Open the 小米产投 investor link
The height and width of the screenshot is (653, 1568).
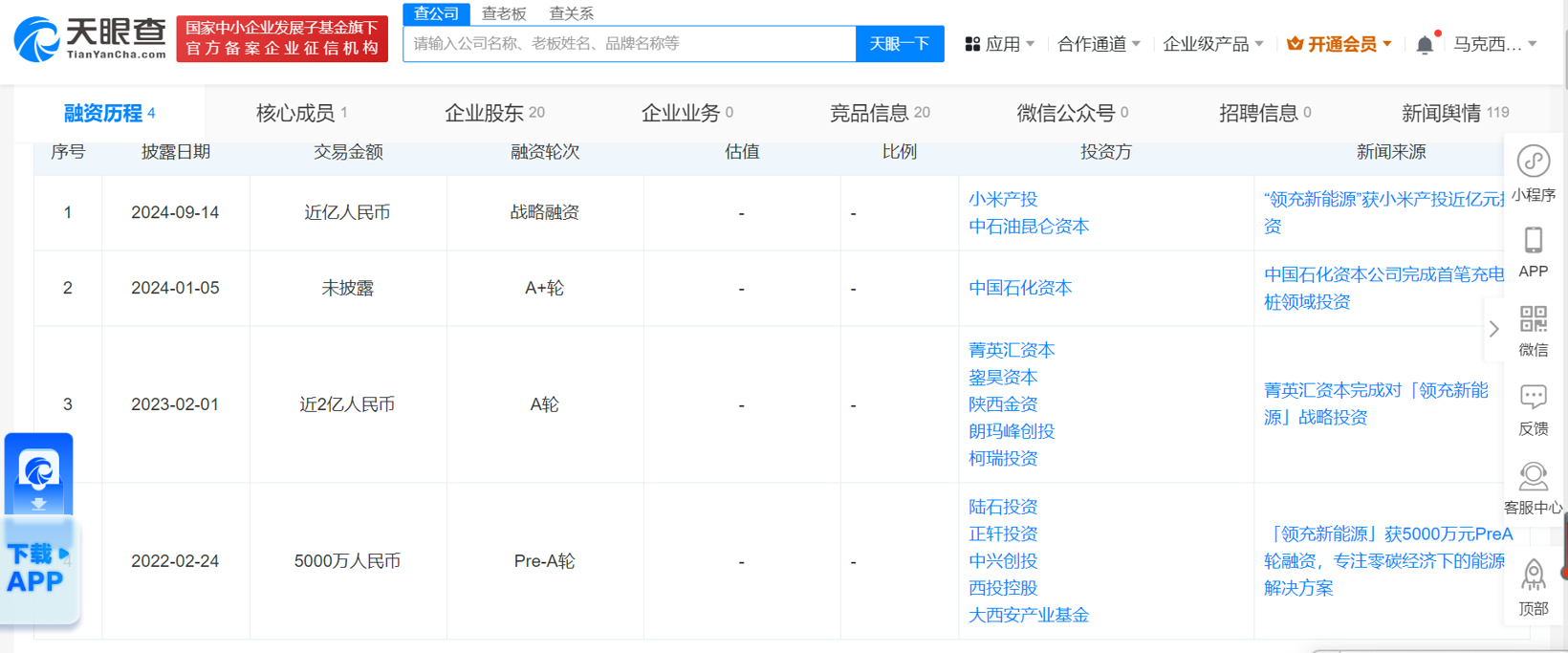[x=1003, y=199]
